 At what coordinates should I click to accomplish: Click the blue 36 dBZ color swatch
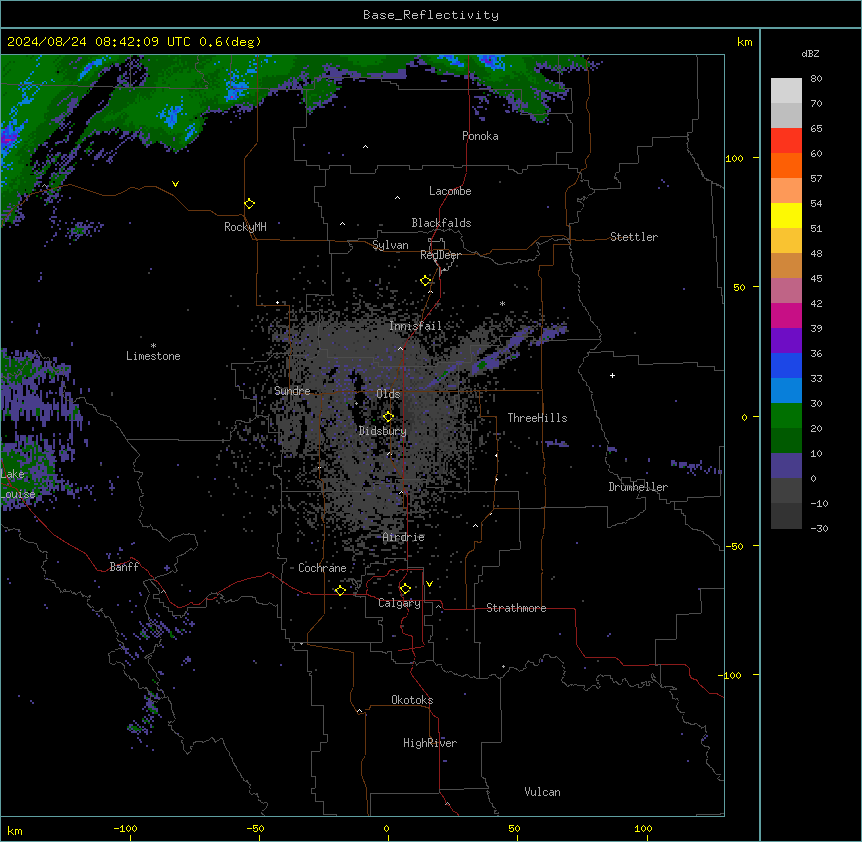pos(786,365)
